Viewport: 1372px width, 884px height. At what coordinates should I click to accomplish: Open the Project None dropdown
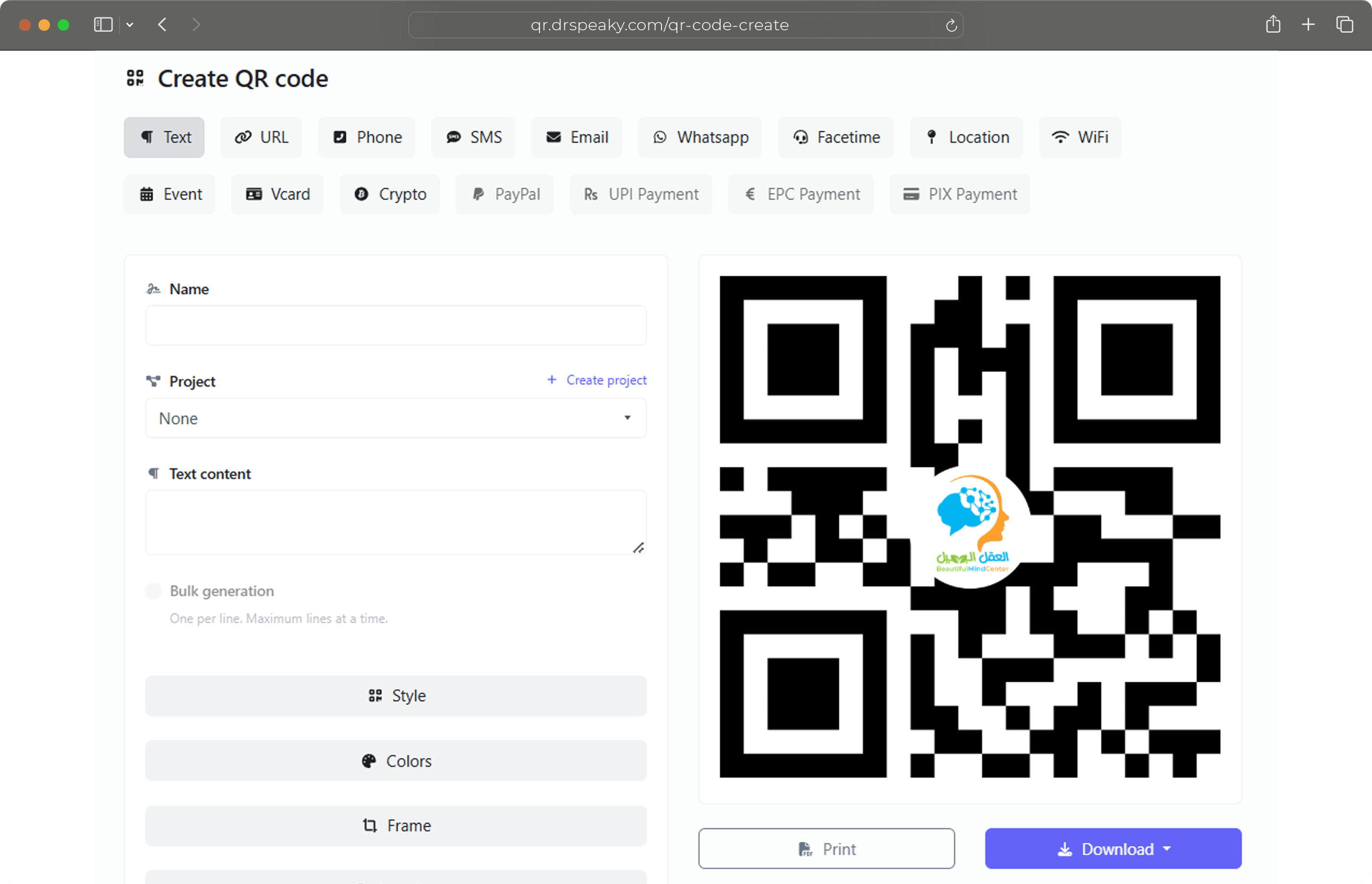(x=396, y=418)
